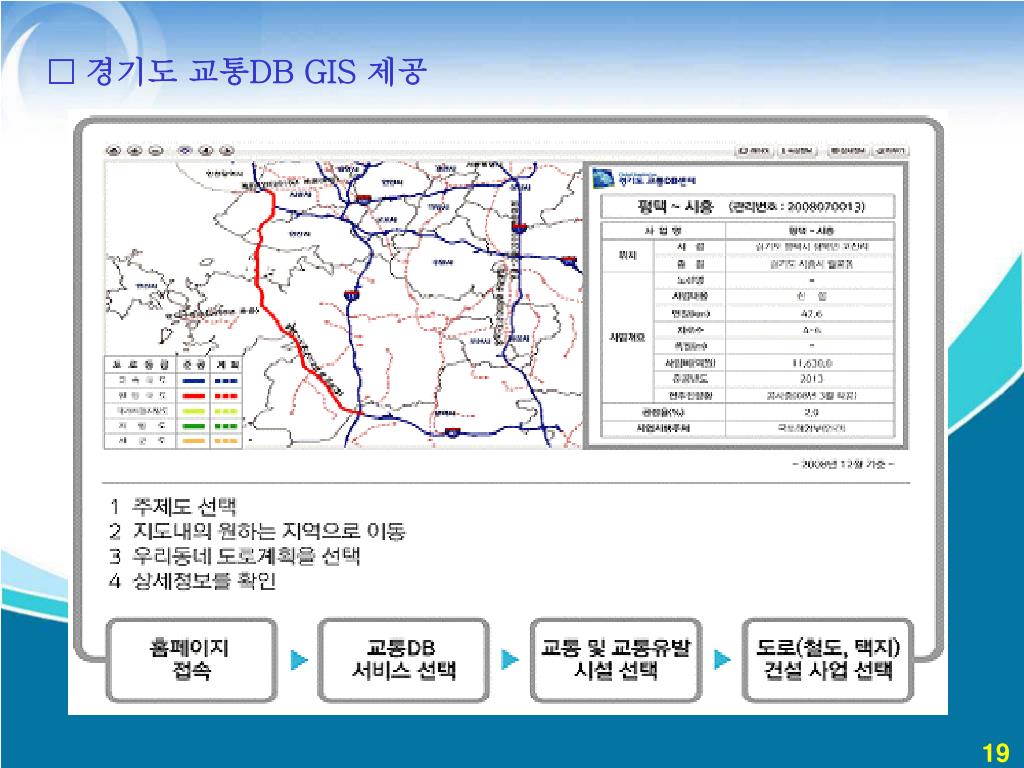Click the 사업개요 row group label
This screenshot has width=1024, height=768.
[627, 338]
